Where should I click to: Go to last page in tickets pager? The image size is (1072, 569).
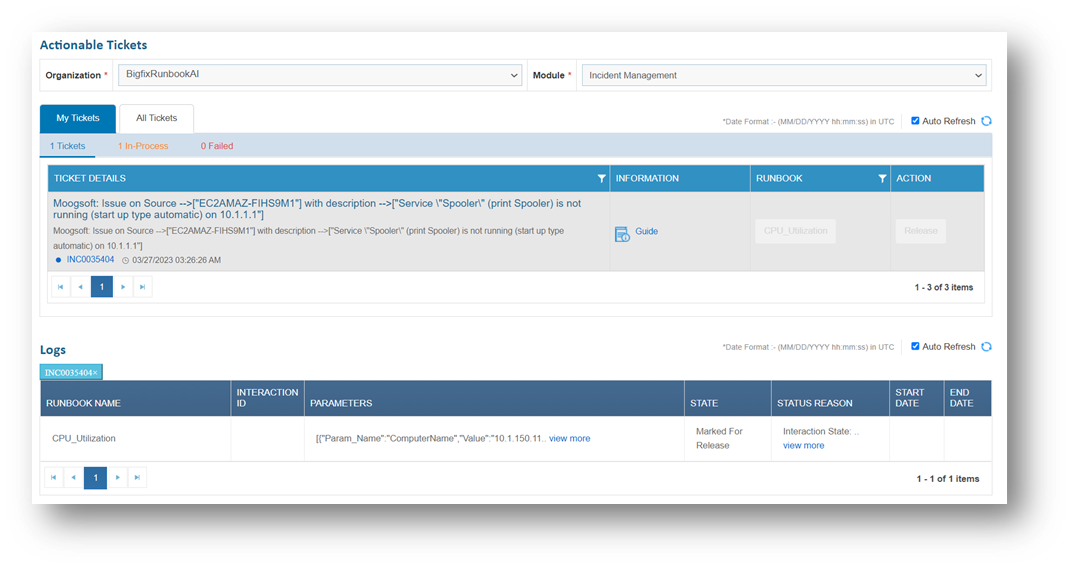pos(142,287)
